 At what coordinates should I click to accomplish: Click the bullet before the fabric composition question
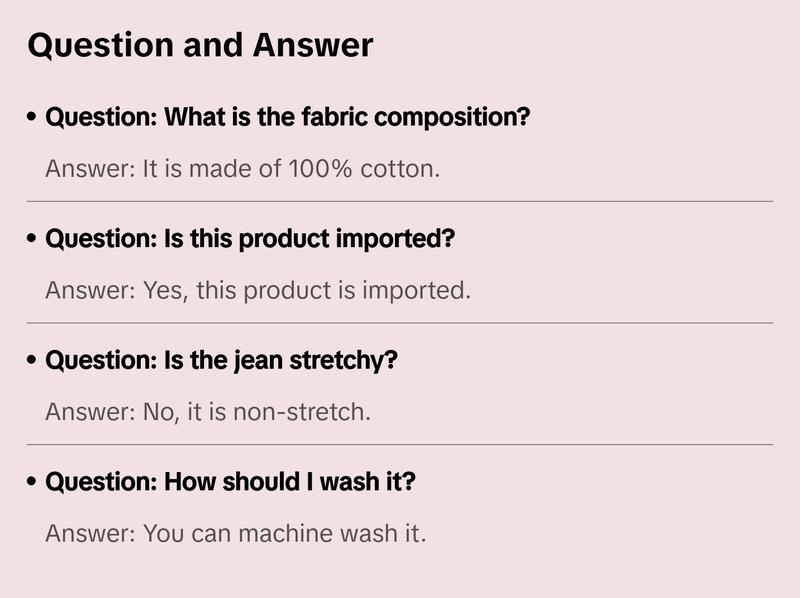tap(33, 118)
